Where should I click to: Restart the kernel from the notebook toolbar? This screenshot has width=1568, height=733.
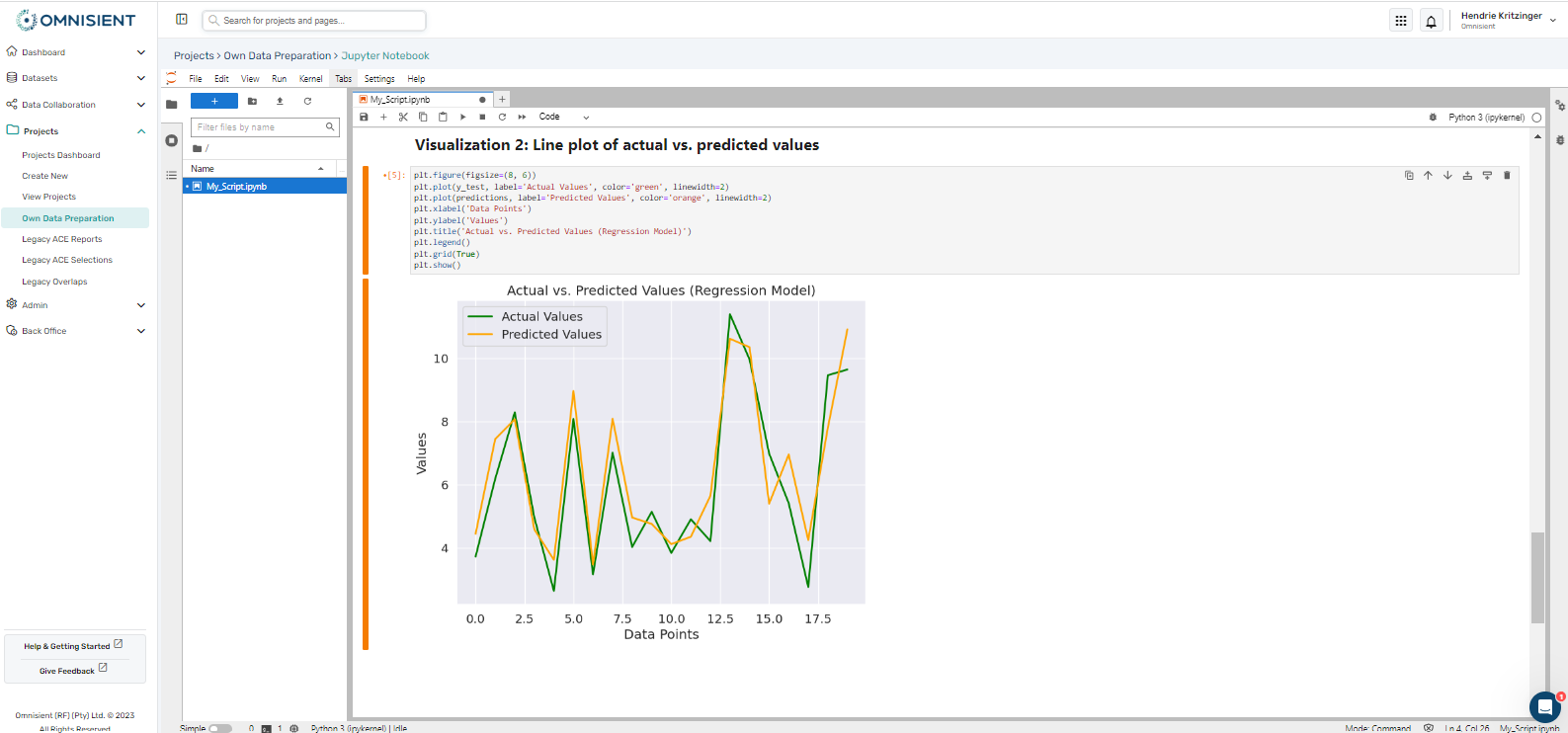click(502, 117)
